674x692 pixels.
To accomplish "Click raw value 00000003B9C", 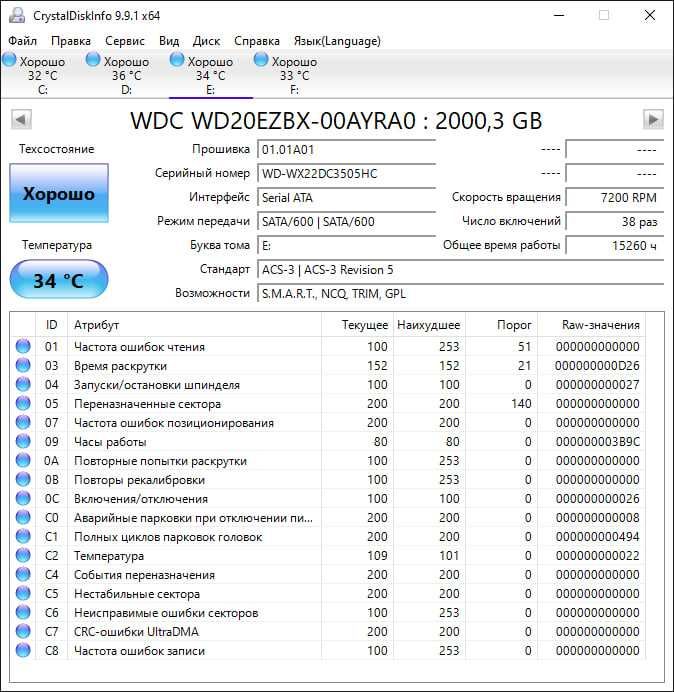I will 598,441.
